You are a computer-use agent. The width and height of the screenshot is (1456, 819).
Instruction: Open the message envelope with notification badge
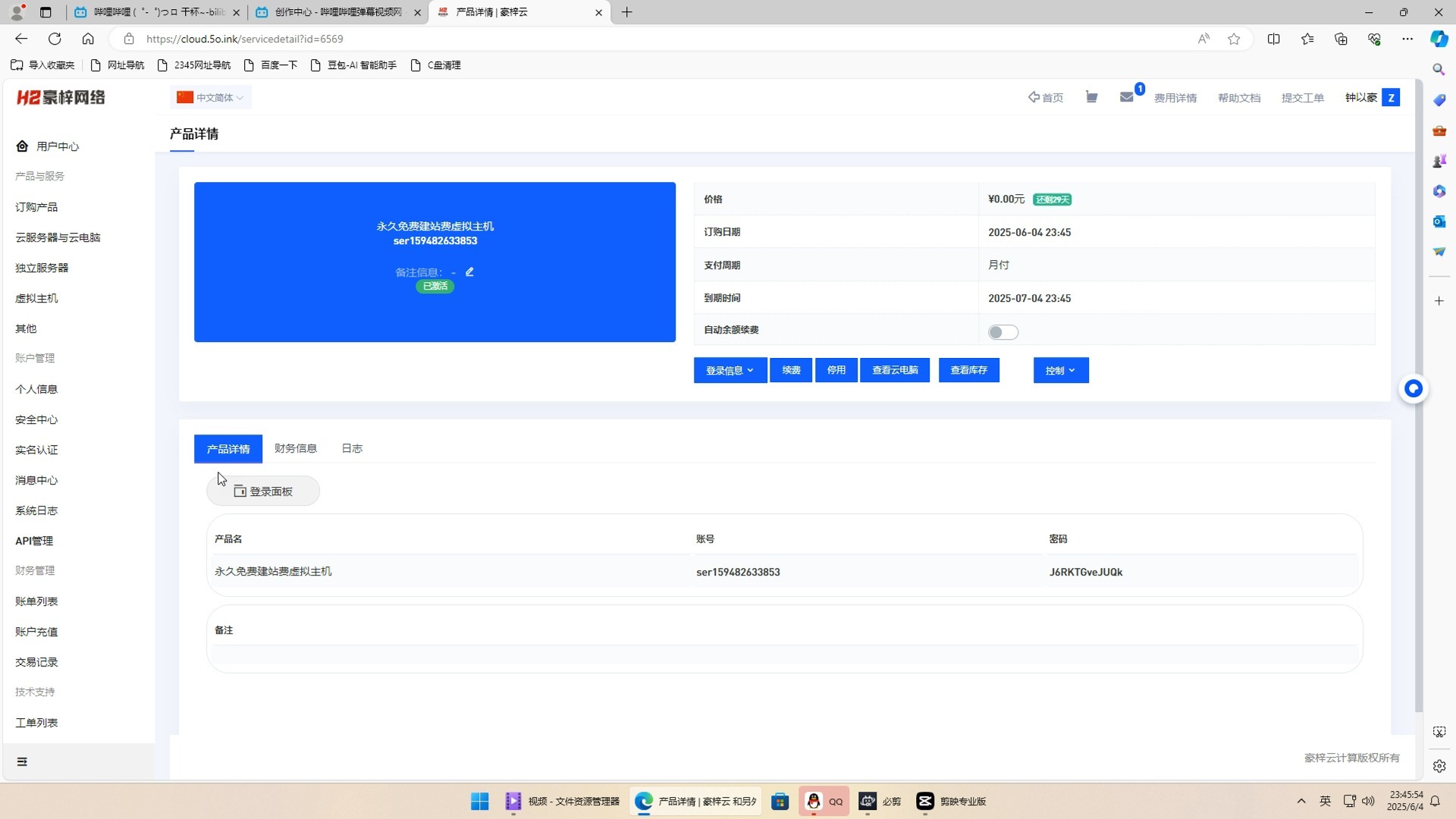1127,97
